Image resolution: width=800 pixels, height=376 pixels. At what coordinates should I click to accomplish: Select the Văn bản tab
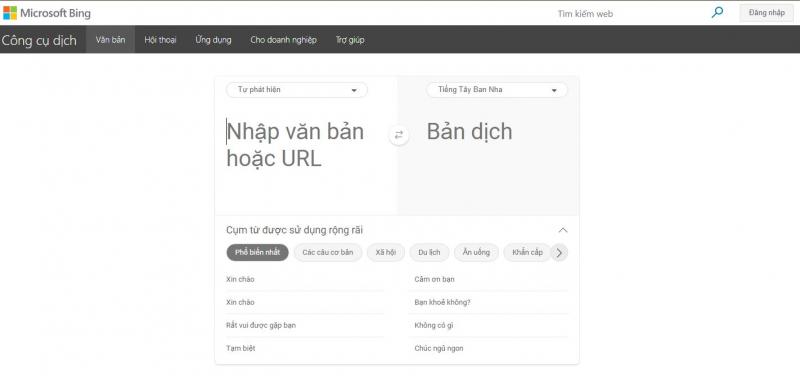click(110, 40)
